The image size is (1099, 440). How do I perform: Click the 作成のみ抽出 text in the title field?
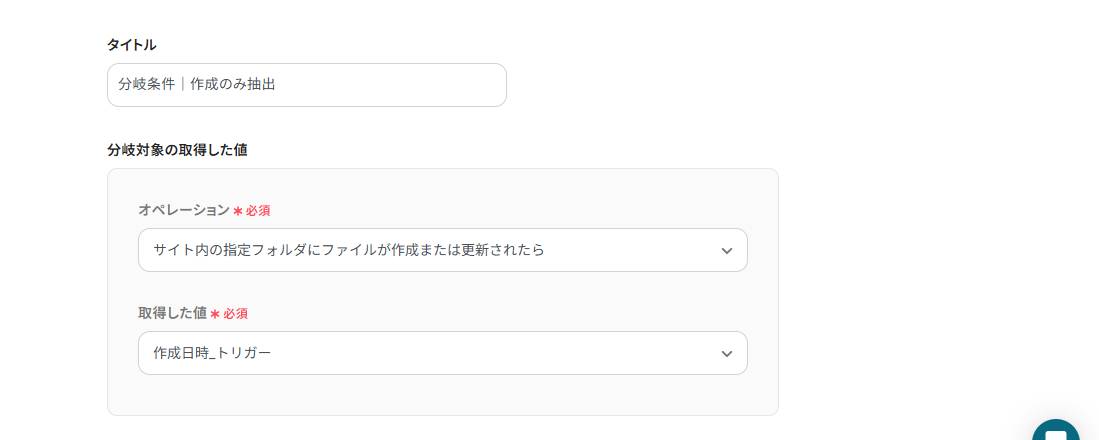233,85
